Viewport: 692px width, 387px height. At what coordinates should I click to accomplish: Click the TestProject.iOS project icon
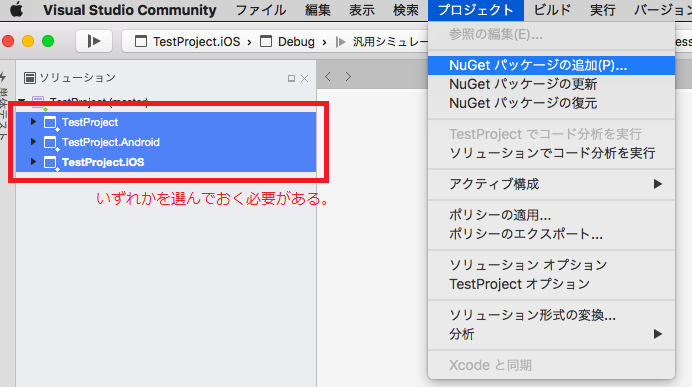click(x=50, y=162)
